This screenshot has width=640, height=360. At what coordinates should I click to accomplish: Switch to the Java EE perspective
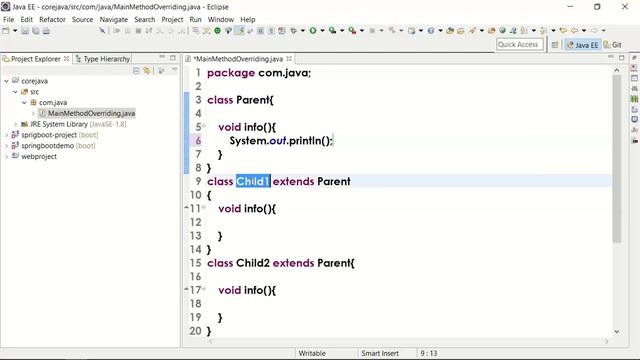click(582, 45)
